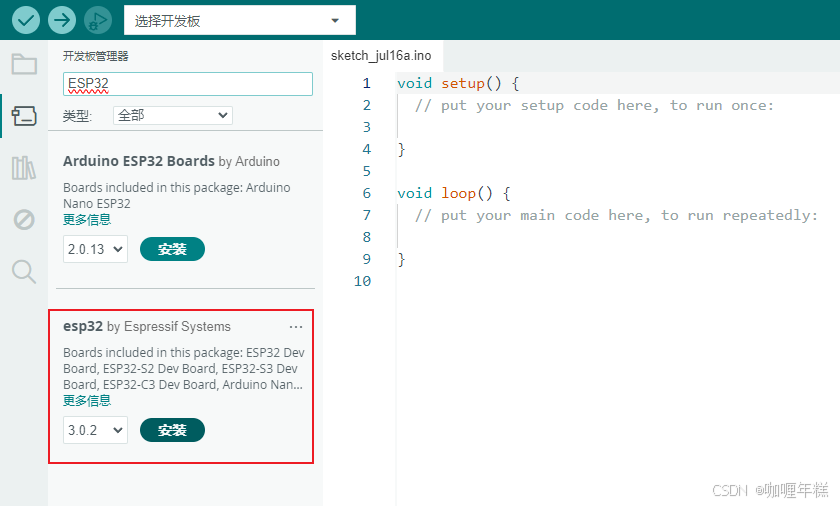The height and width of the screenshot is (506, 840).
Task: Open the 3.0.2 version dropdown
Action: tap(95, 430)
